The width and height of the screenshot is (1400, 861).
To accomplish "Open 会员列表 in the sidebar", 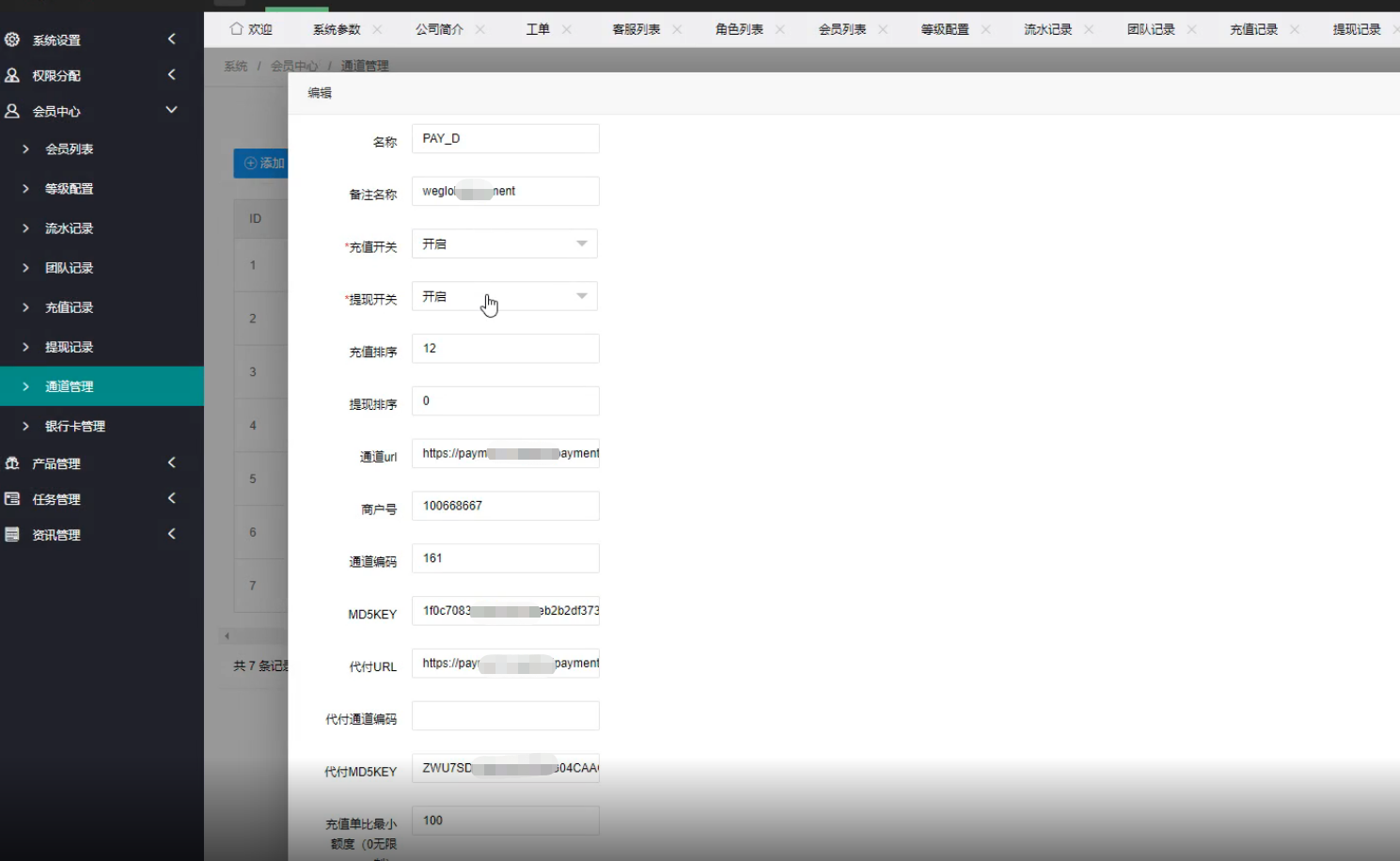I will click(x=70, y=149).
